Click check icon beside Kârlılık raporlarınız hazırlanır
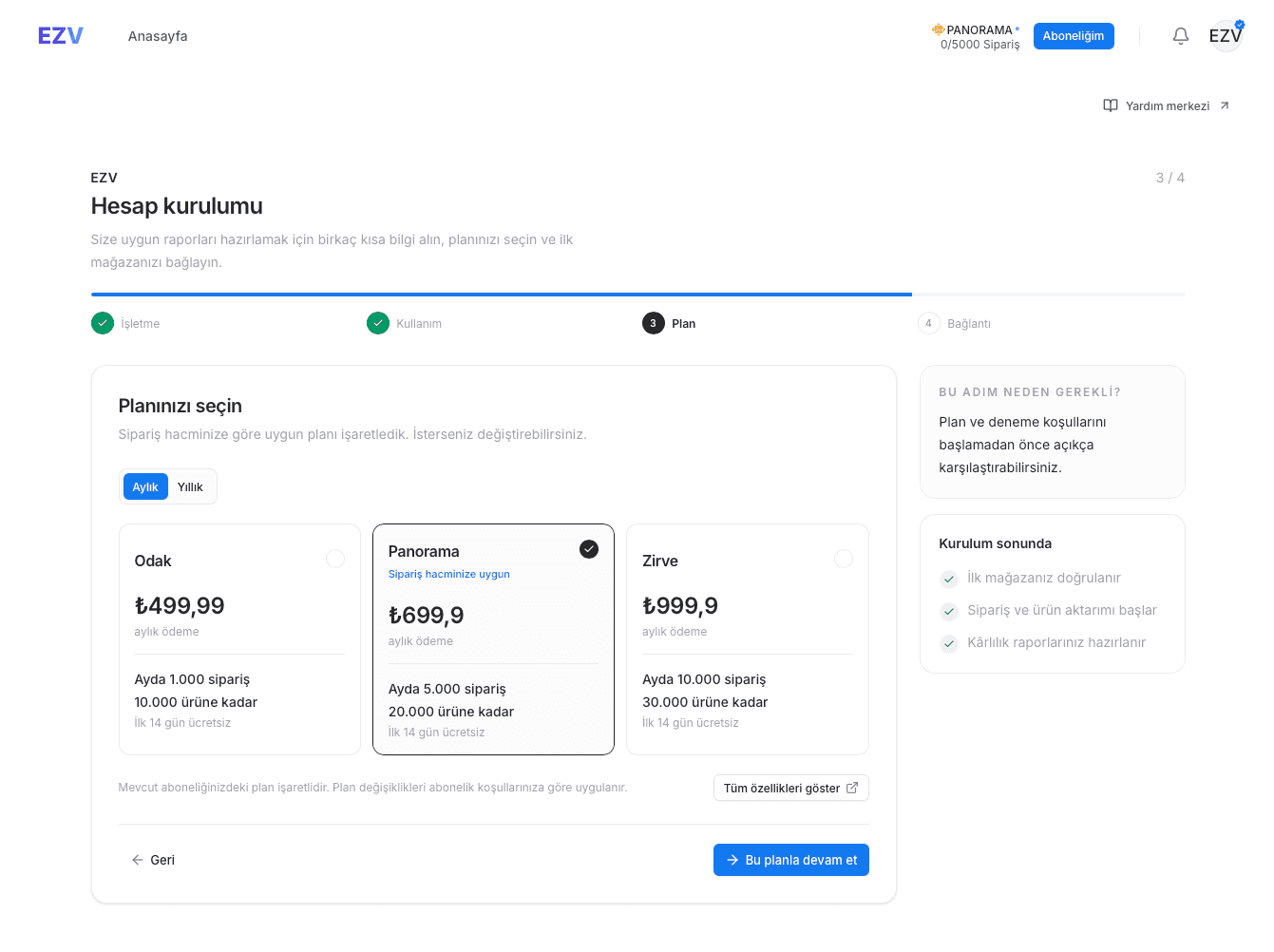The image size is (1274, 952). [x=949, y=643]
